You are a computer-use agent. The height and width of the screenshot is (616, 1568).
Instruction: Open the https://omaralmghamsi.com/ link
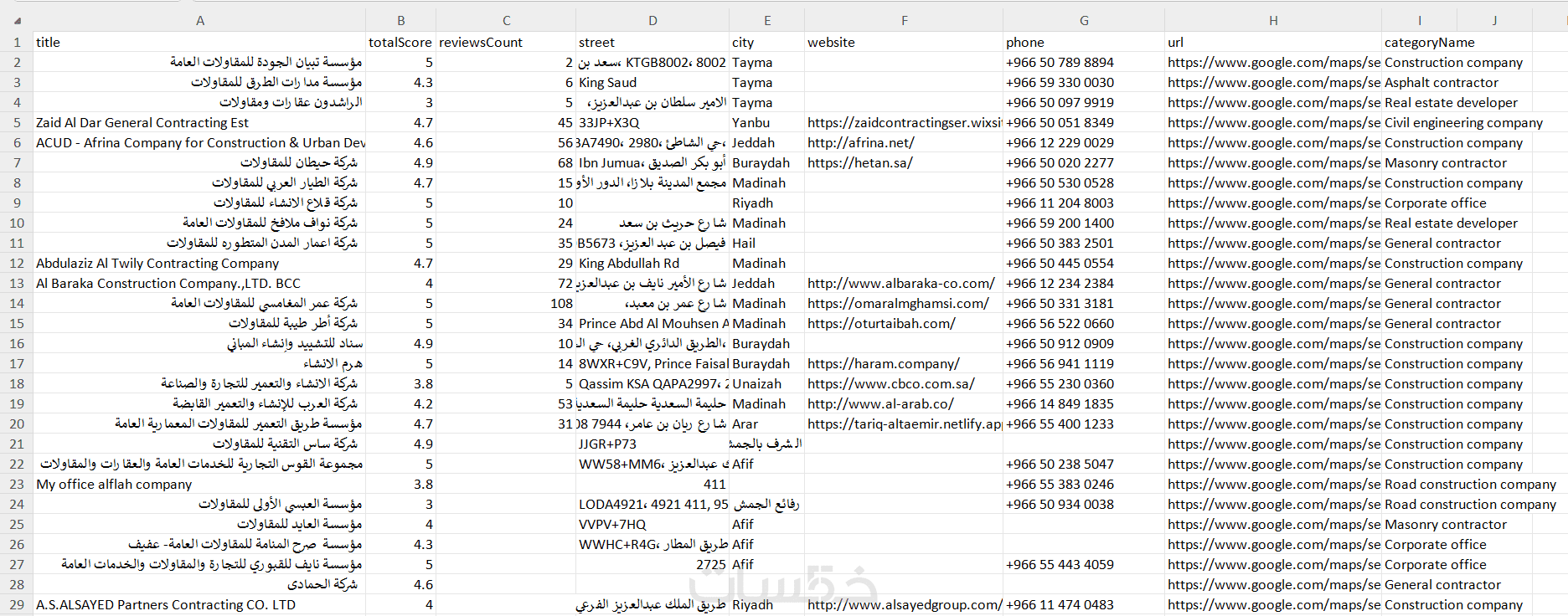(x=898, y=303)
